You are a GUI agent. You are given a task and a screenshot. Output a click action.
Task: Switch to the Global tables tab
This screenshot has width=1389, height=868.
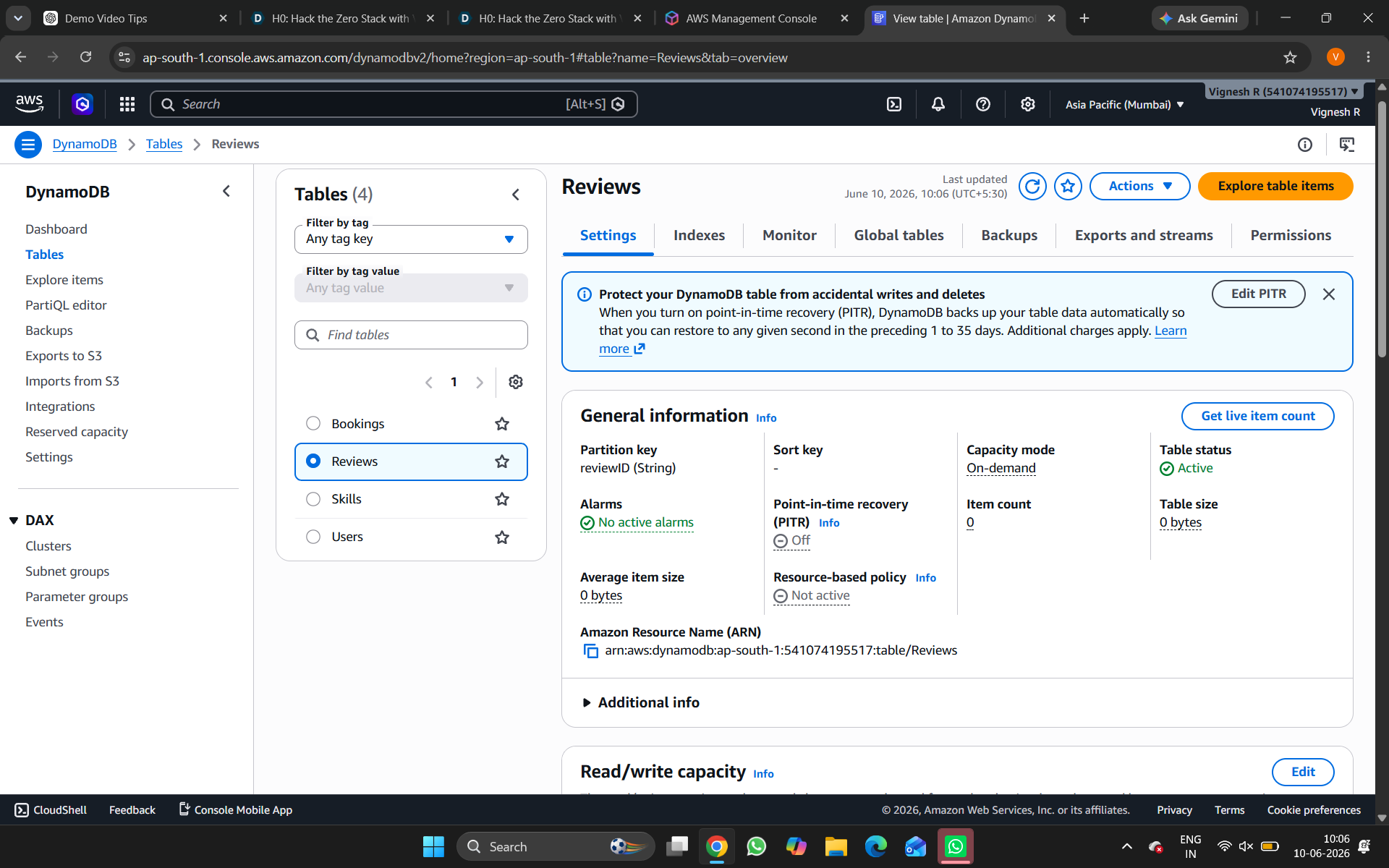[x=899, y=236]
